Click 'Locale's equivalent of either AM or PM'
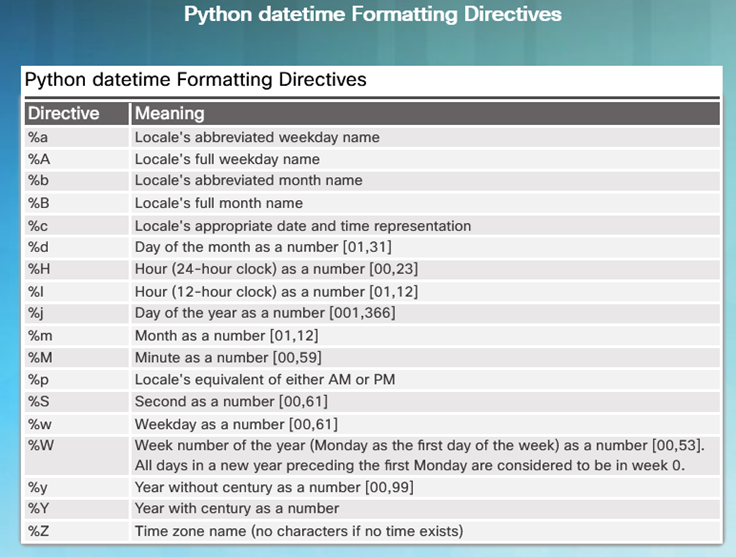Viewport: 736px width, 557px height. click(265, 379)
